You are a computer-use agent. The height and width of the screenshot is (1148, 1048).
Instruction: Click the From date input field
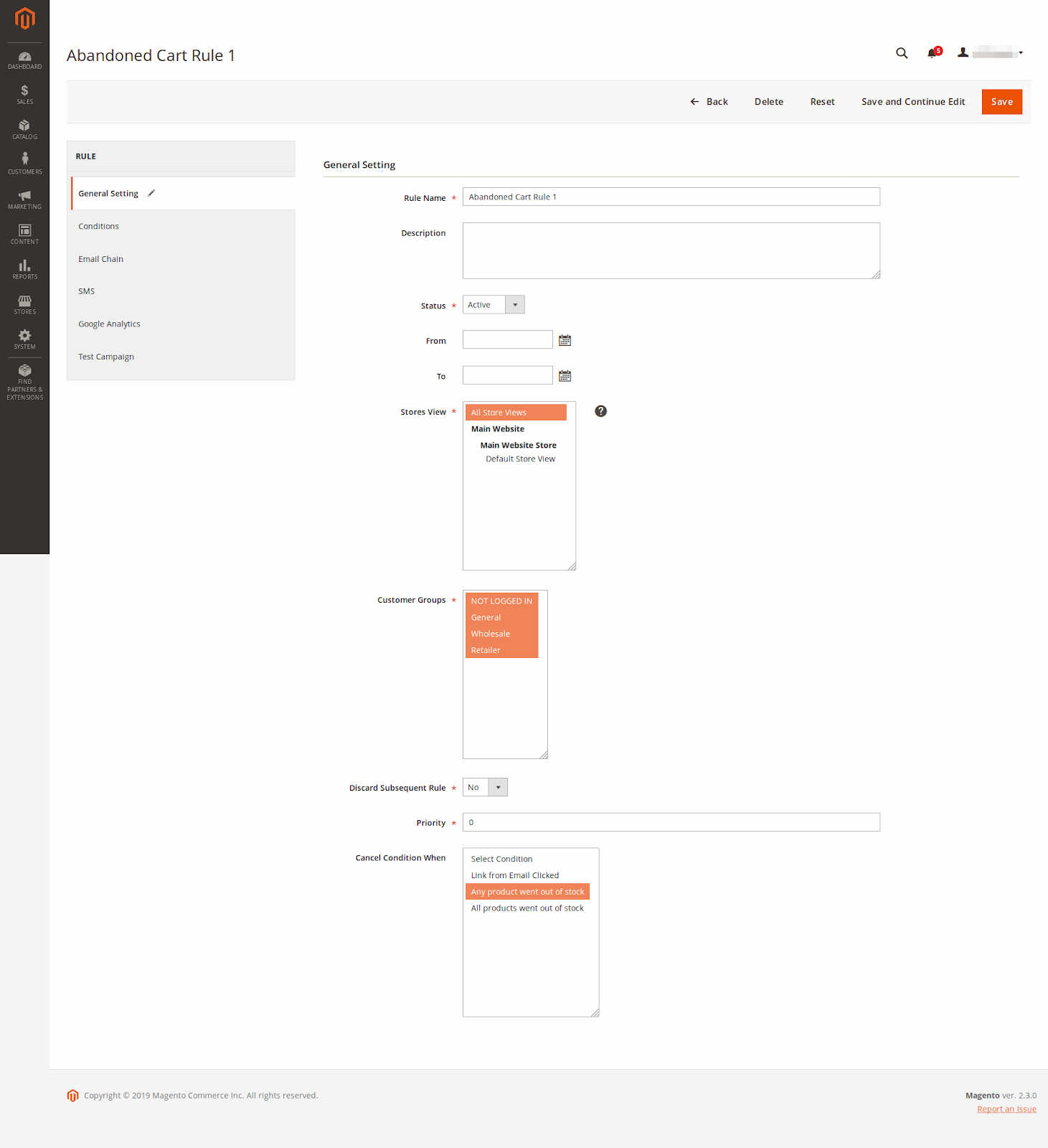(x=507, y=339)
